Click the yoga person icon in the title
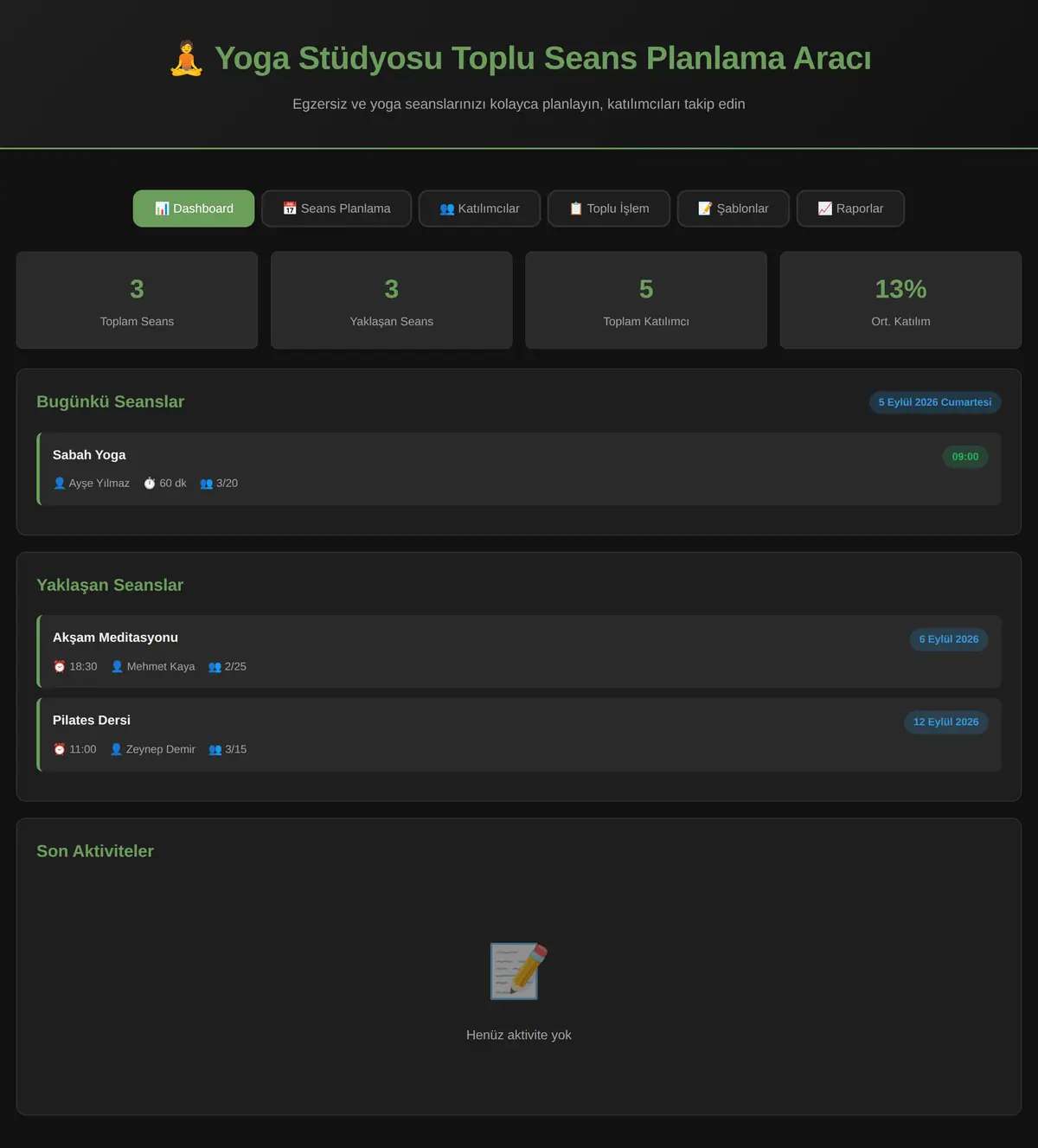 pyautogui.click(x=186, y=59)
